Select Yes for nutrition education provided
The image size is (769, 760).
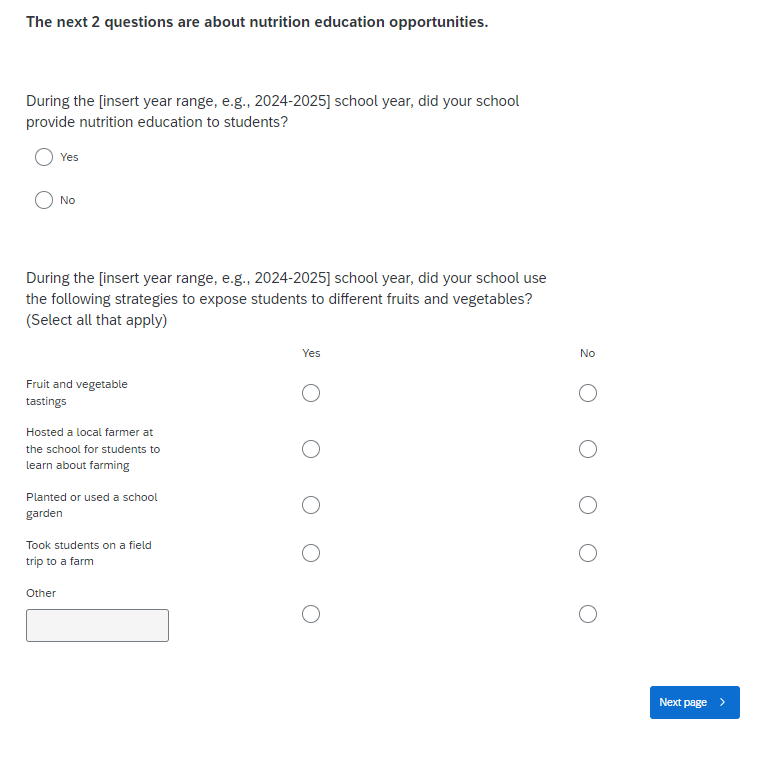pos(44,157)
